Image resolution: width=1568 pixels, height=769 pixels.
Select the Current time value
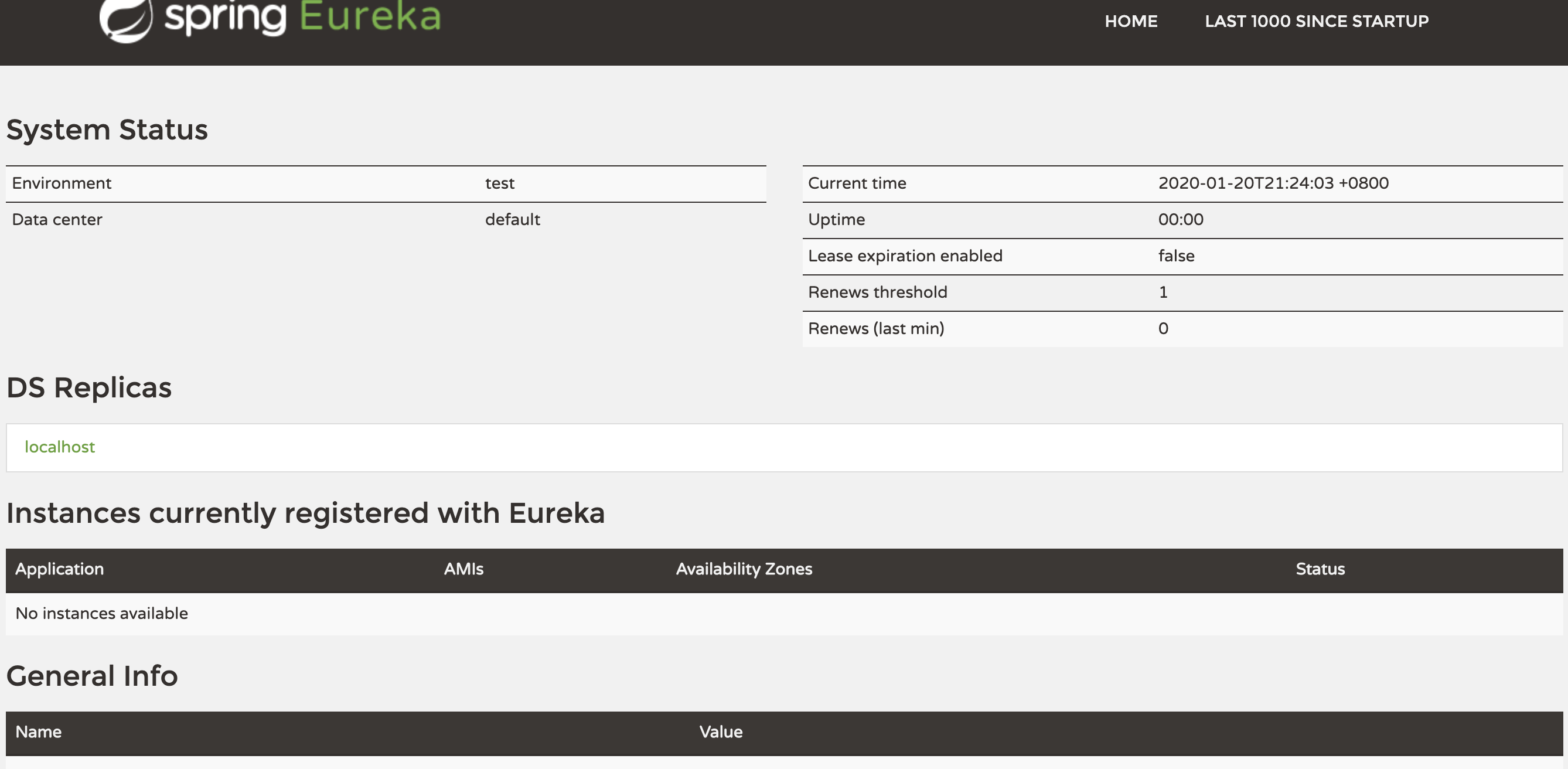coord(1273,183)
